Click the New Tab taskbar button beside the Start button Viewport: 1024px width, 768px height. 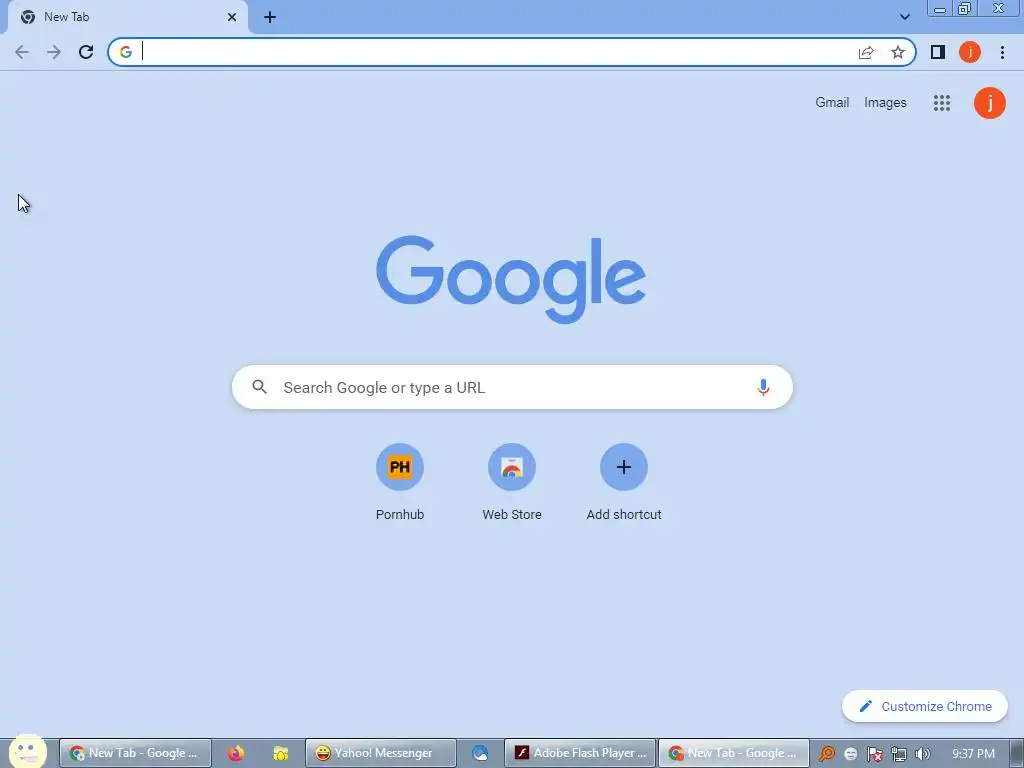click(x=135, y=753)
